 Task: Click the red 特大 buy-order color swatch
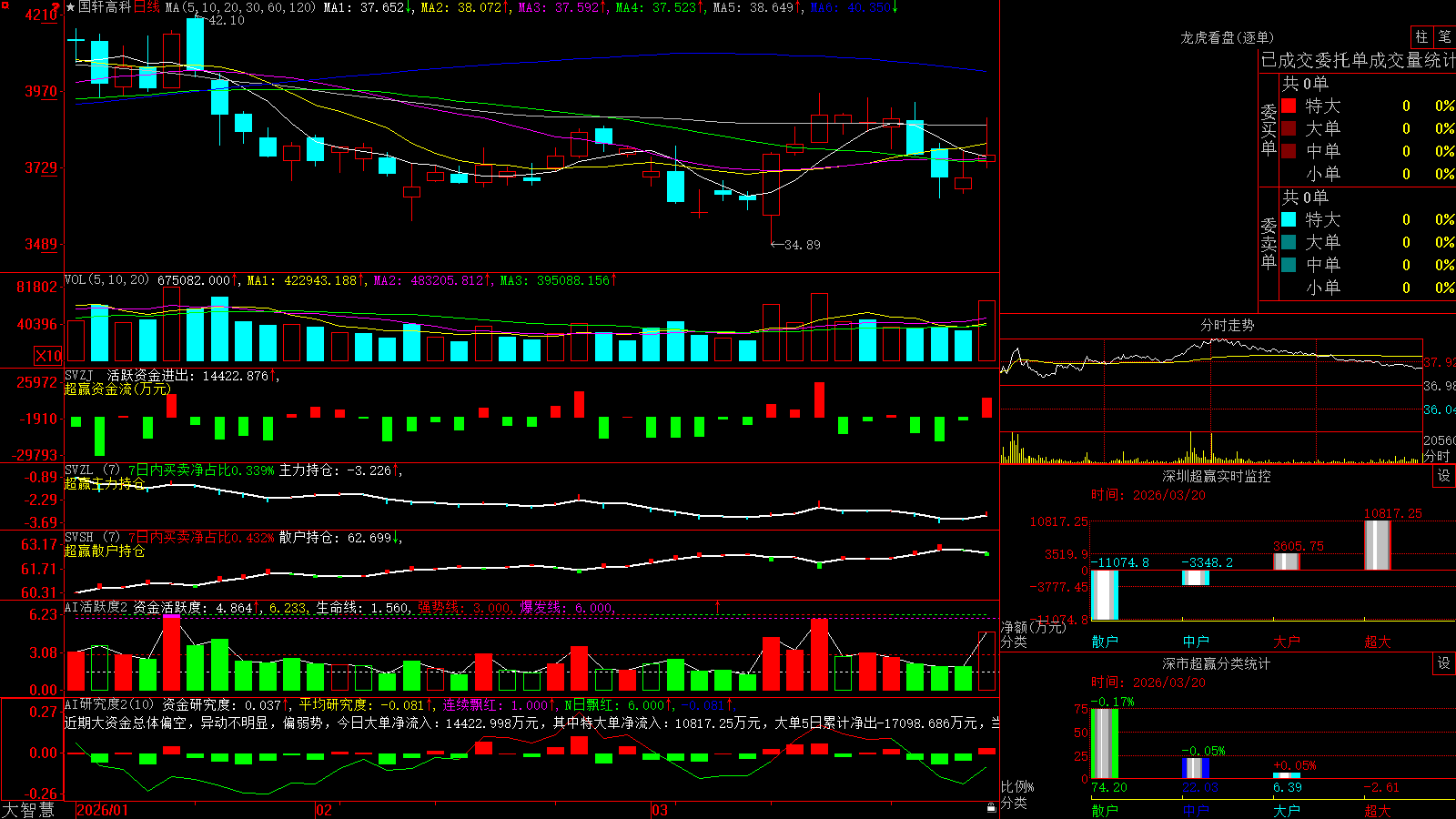tap(1289, 106)
